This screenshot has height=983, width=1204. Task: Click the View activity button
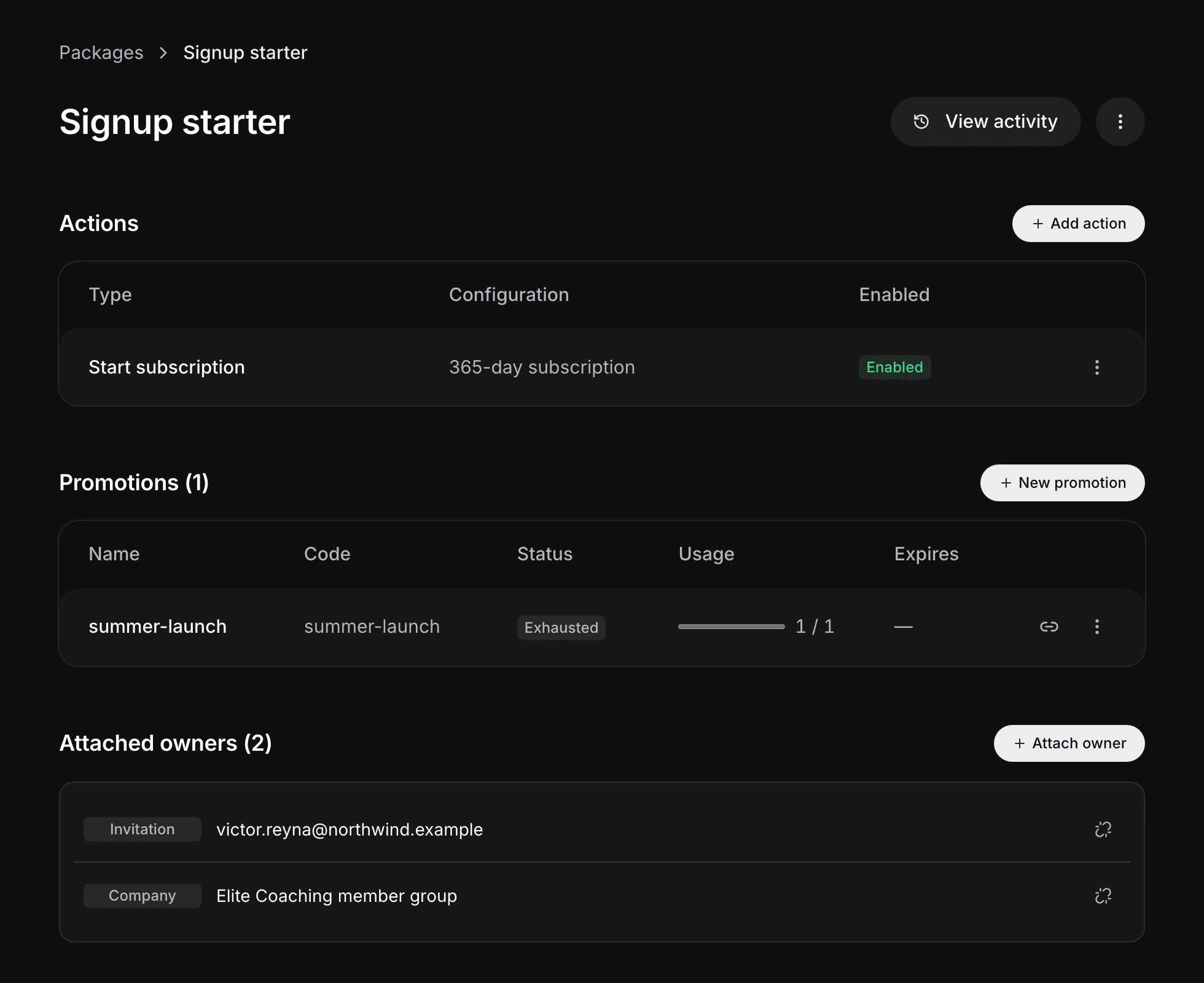985,122
